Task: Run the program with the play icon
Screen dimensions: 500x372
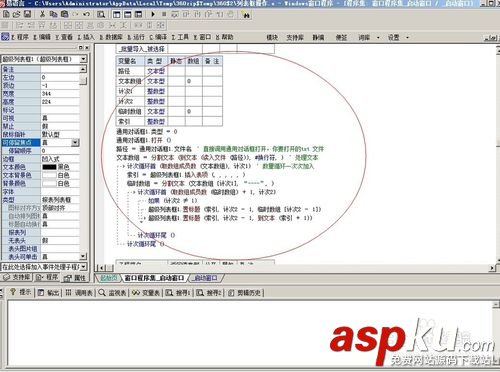Action: click(153, 14)
